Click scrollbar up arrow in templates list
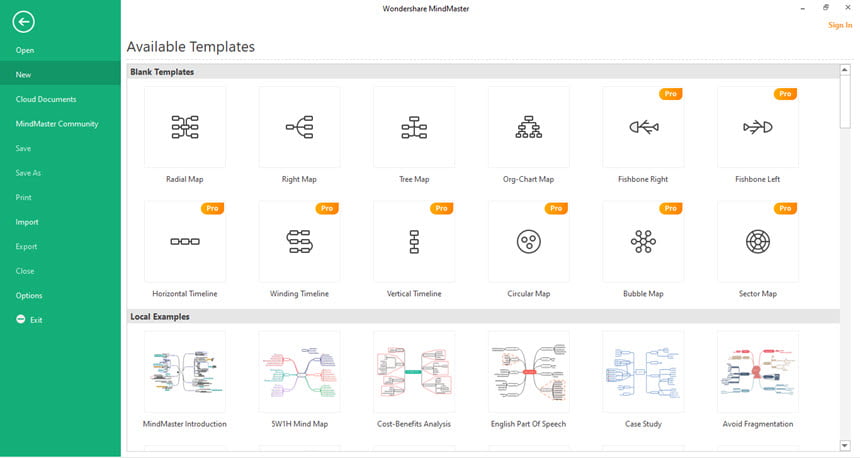The height and width of the screenshot is (458, 860). click(x=845, y=70)
